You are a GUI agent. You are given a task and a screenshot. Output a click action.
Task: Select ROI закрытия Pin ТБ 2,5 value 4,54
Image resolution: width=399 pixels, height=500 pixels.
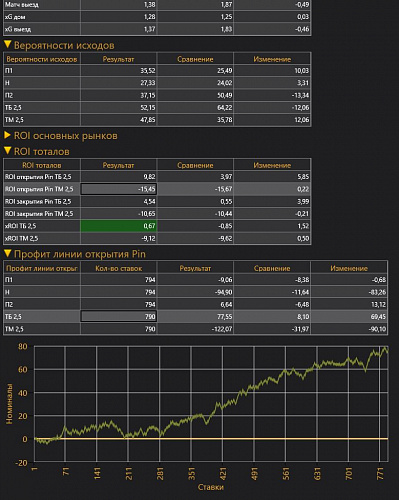[x=118, y=201]
